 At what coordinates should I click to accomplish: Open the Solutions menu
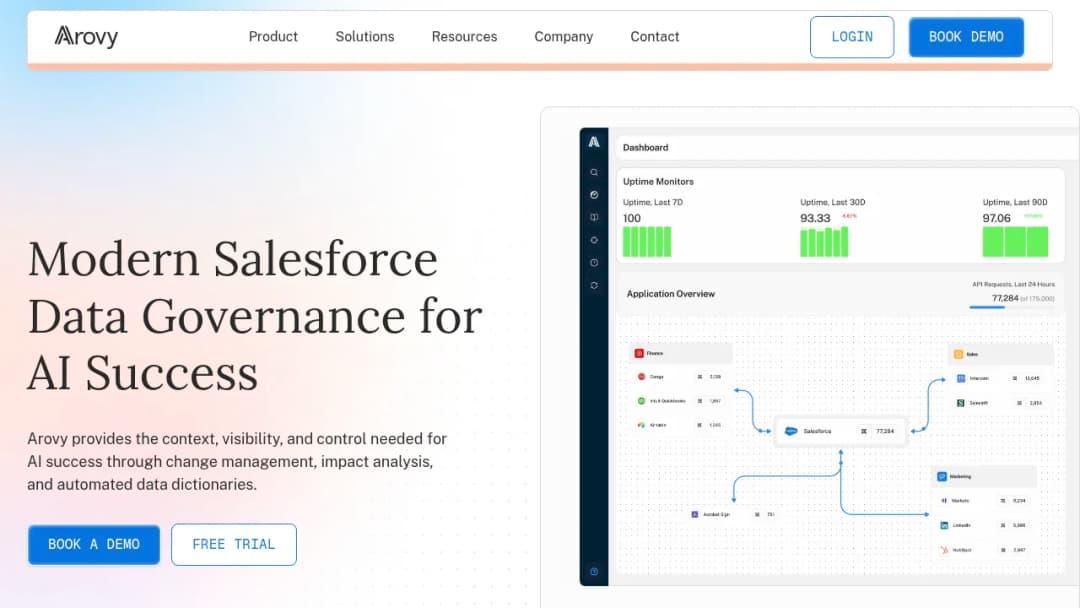click(365, 36)
